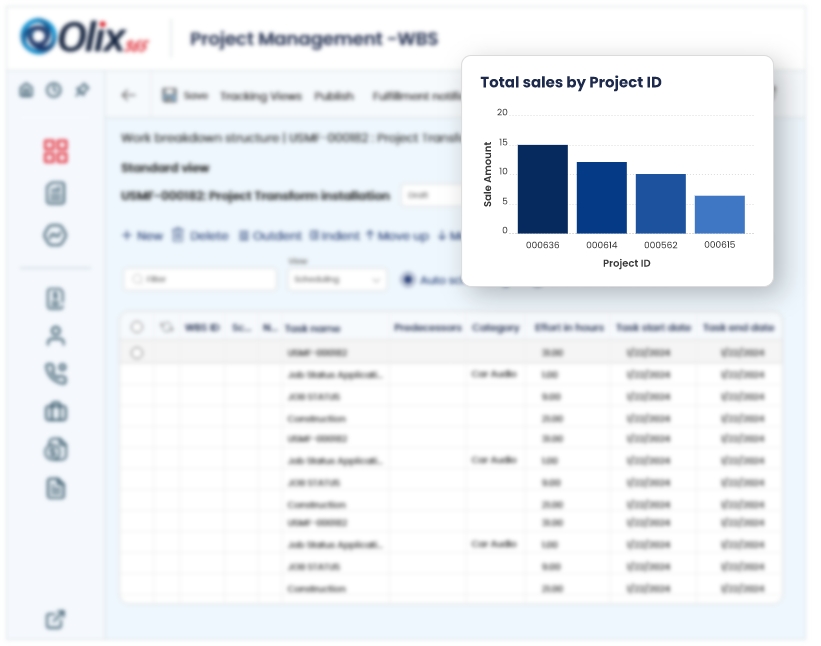The width and height of the screenshot is (821, 646).
Task: Click the 000636 bar in chart
Action: (542, 189)
